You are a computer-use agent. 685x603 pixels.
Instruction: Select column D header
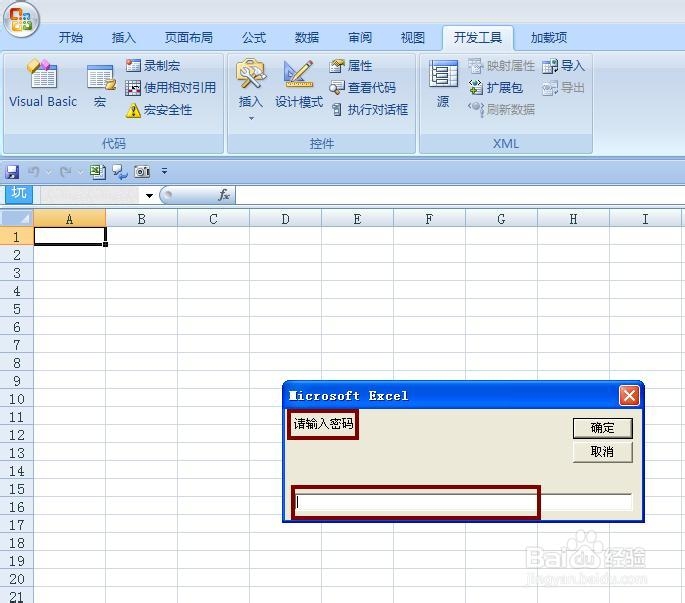(285, 219)
